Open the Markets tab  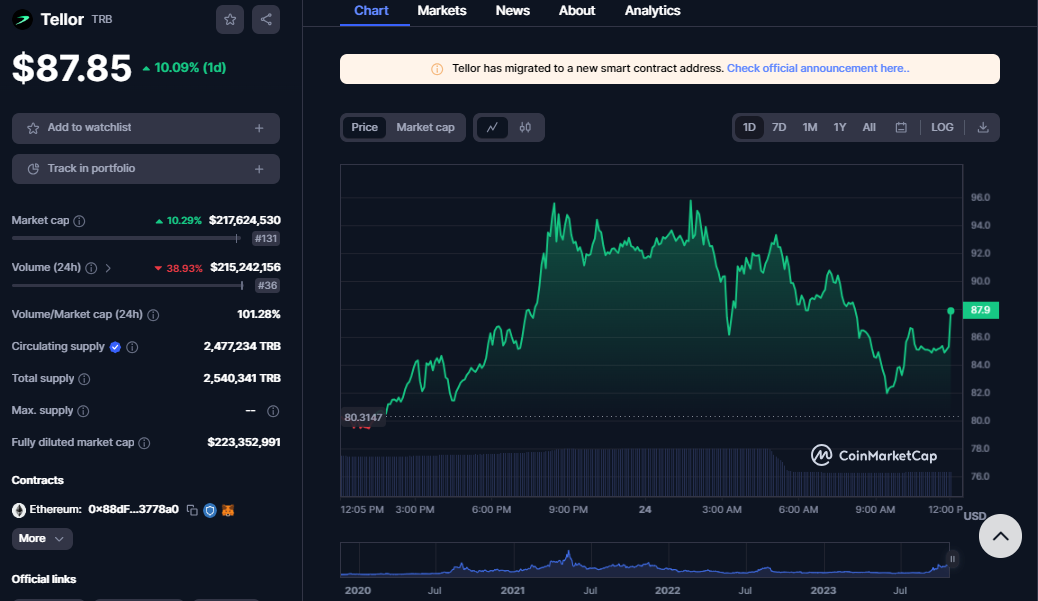pos(442,11)
